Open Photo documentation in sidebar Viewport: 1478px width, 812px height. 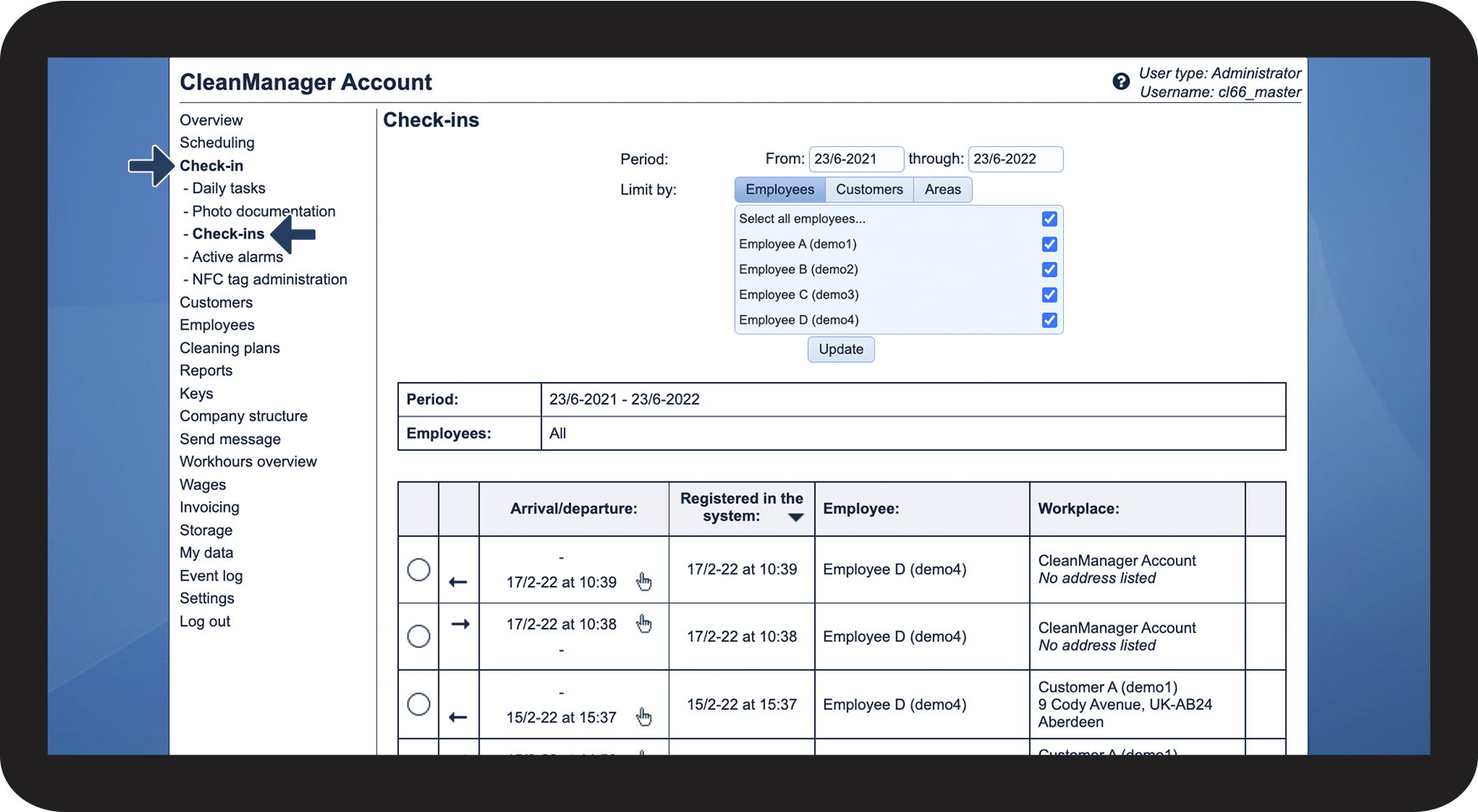[x=263, y=212]
